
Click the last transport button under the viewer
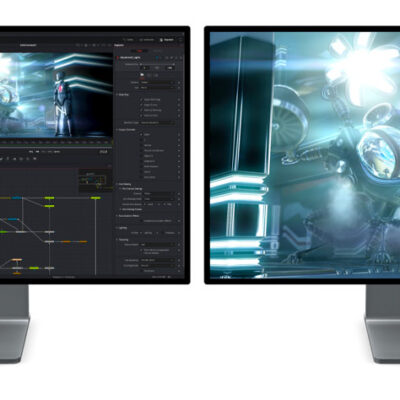(x=57, y=152)
